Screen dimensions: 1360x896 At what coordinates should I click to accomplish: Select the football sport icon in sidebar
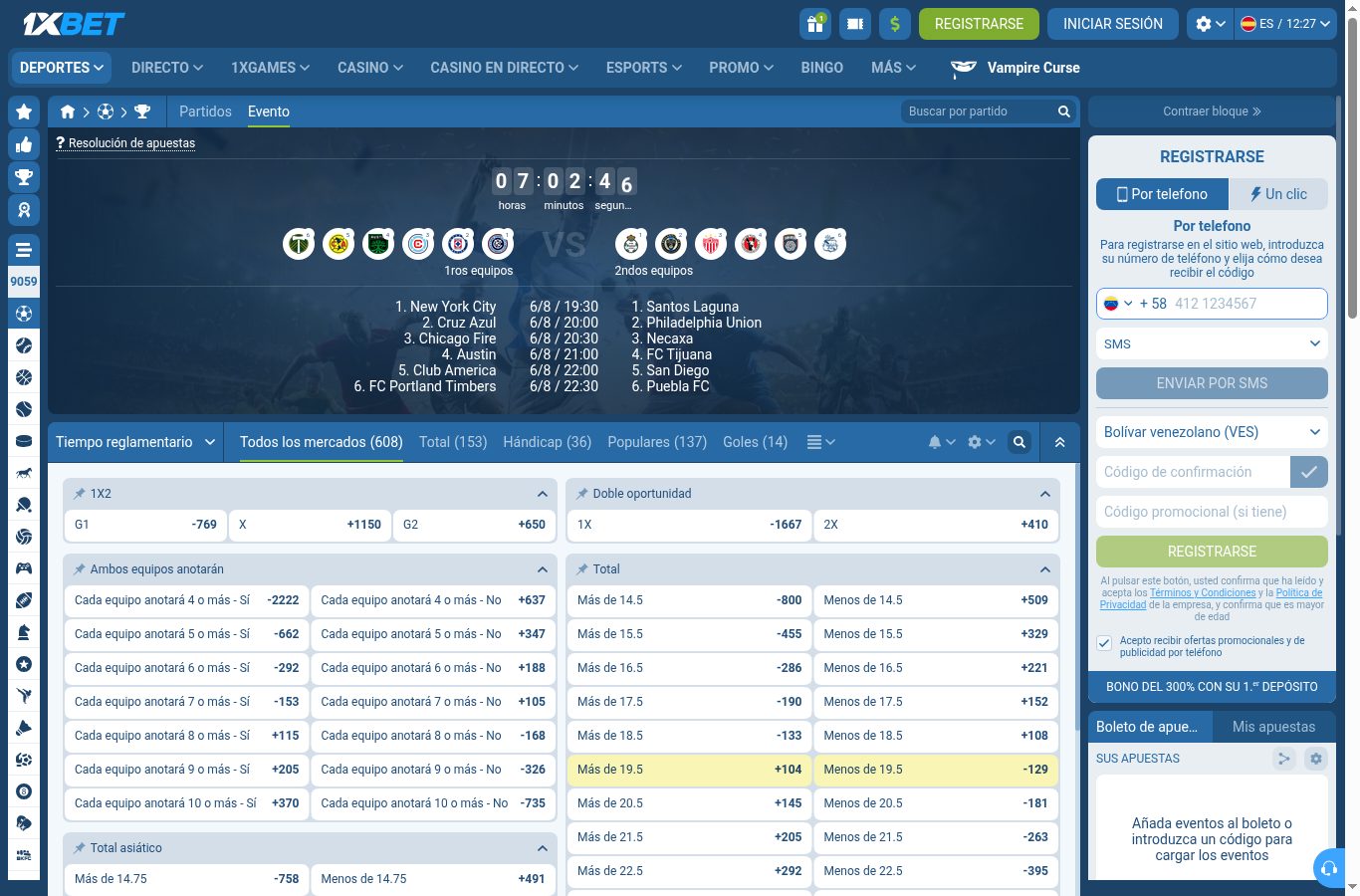click(24, 314)
